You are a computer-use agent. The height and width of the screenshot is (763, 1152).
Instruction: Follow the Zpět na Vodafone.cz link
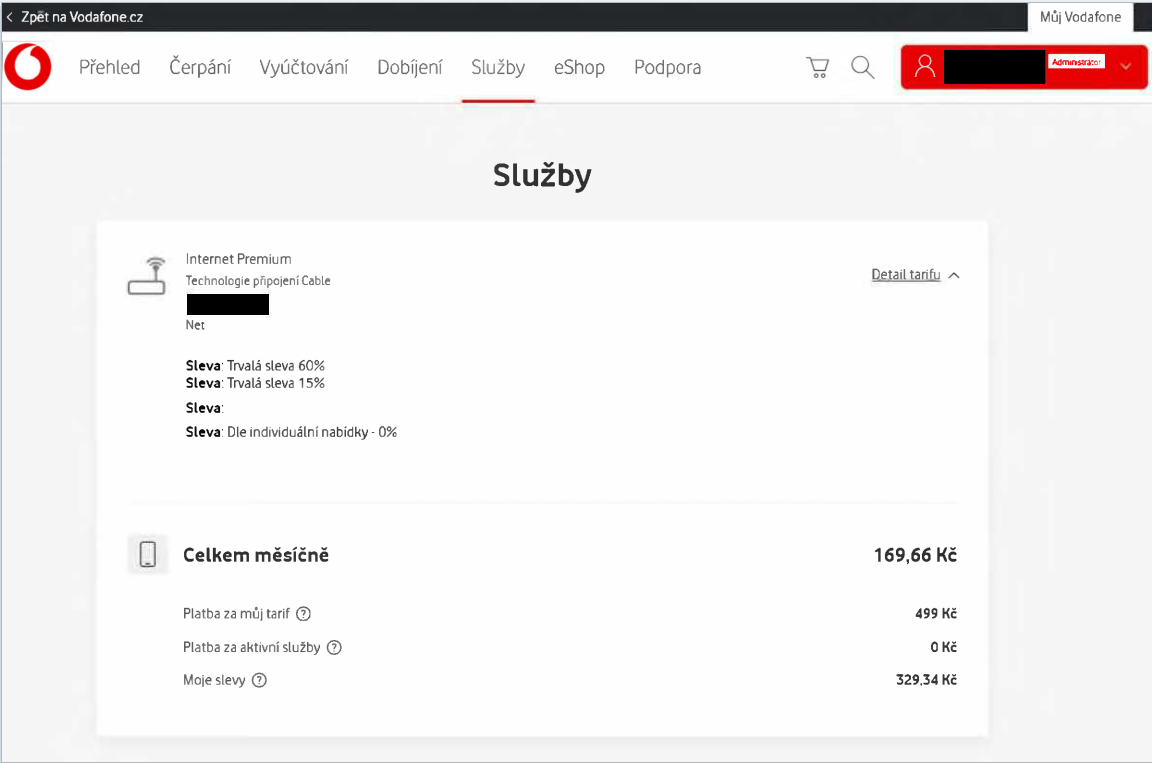82,17
